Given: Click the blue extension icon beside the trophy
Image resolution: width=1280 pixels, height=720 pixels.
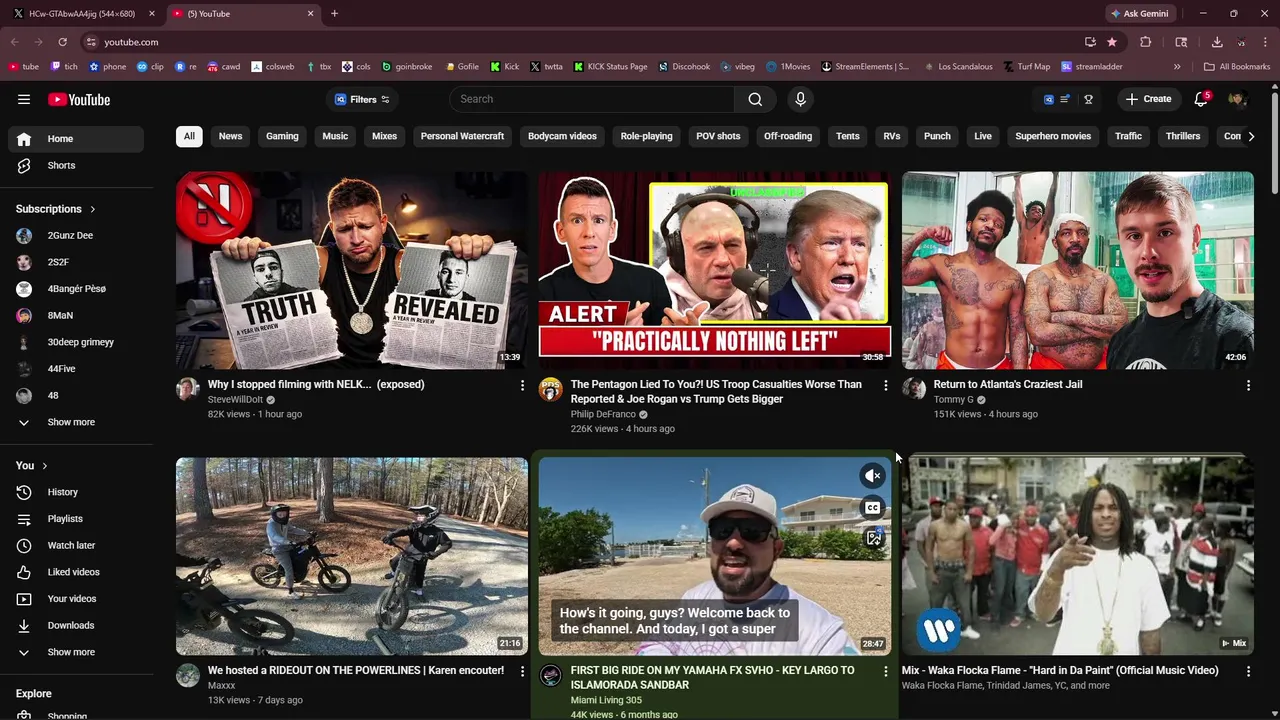Looking at the screenshot, I should point(1048,99).
